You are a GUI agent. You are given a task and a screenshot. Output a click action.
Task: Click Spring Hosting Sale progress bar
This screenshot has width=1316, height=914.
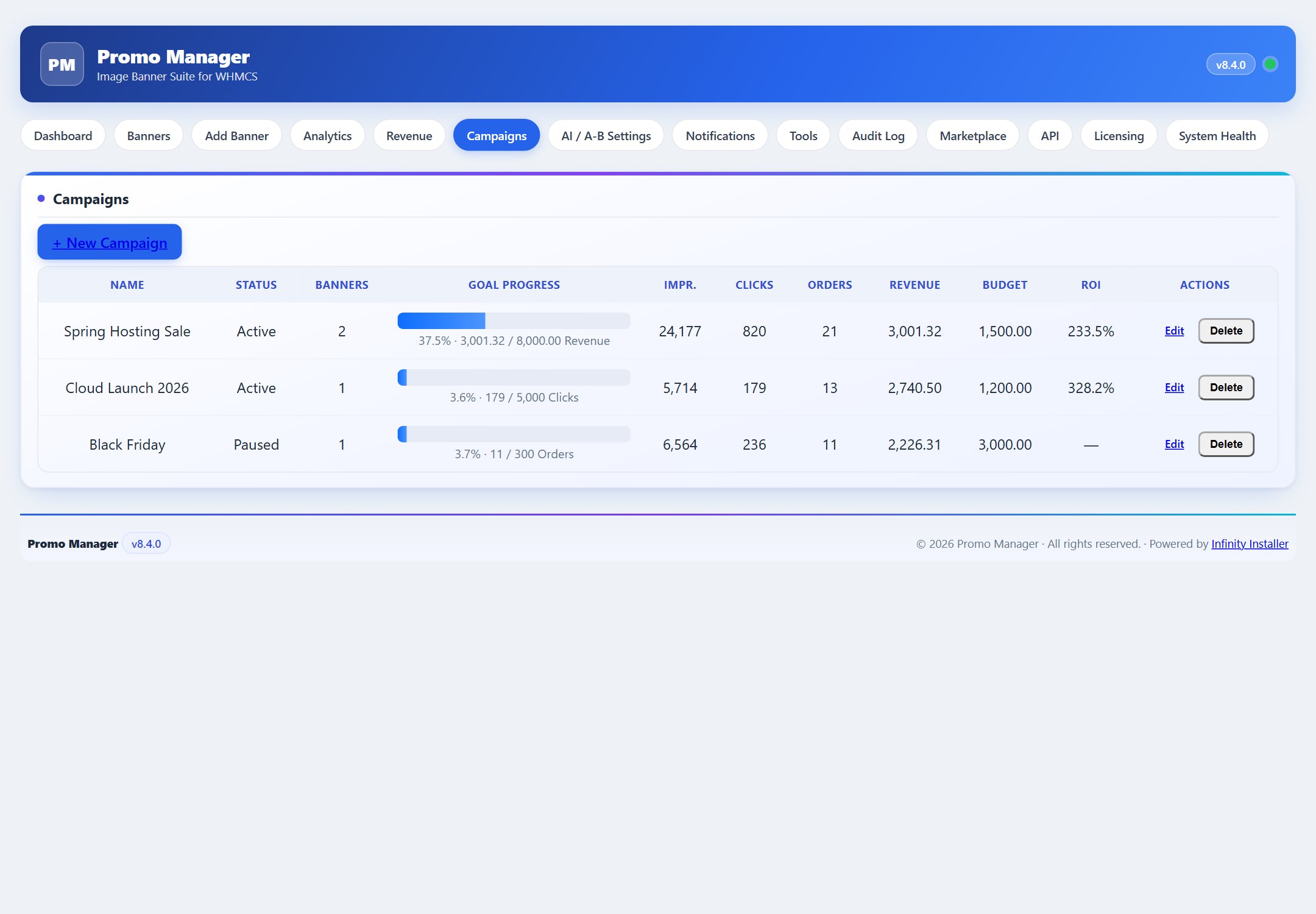point(514,321)
